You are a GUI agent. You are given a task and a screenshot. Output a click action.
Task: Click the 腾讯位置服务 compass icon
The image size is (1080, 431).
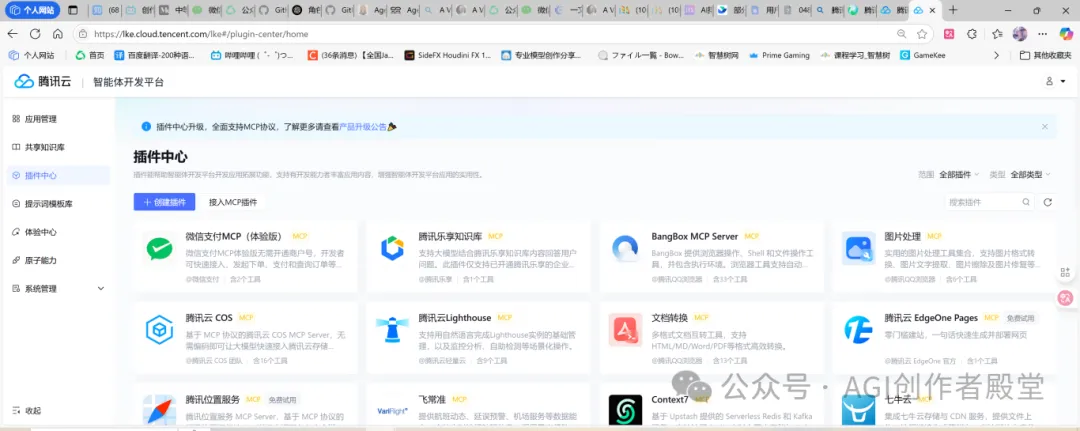pyautogui.click(x=160, y=411)
